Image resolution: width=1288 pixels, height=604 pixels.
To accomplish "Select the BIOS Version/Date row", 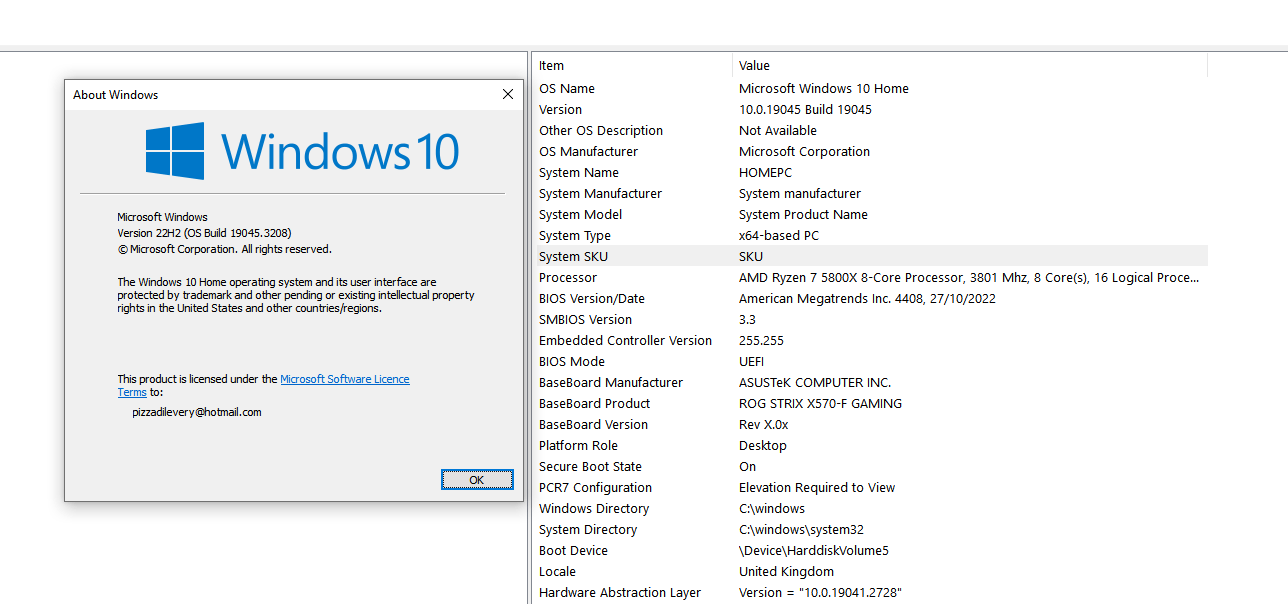I will click(870, 299).
